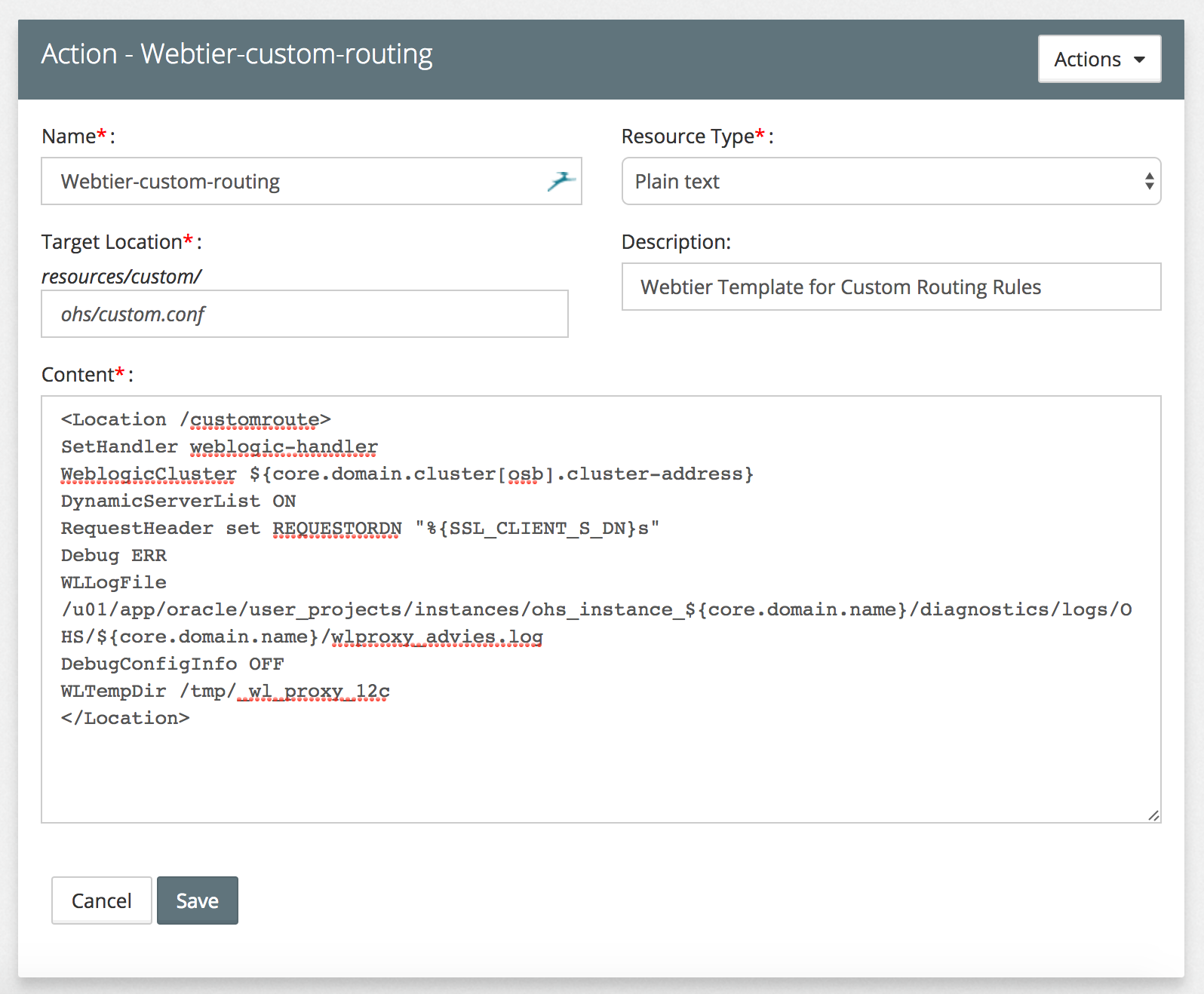Edit the Name input field

tap(312, 181)
